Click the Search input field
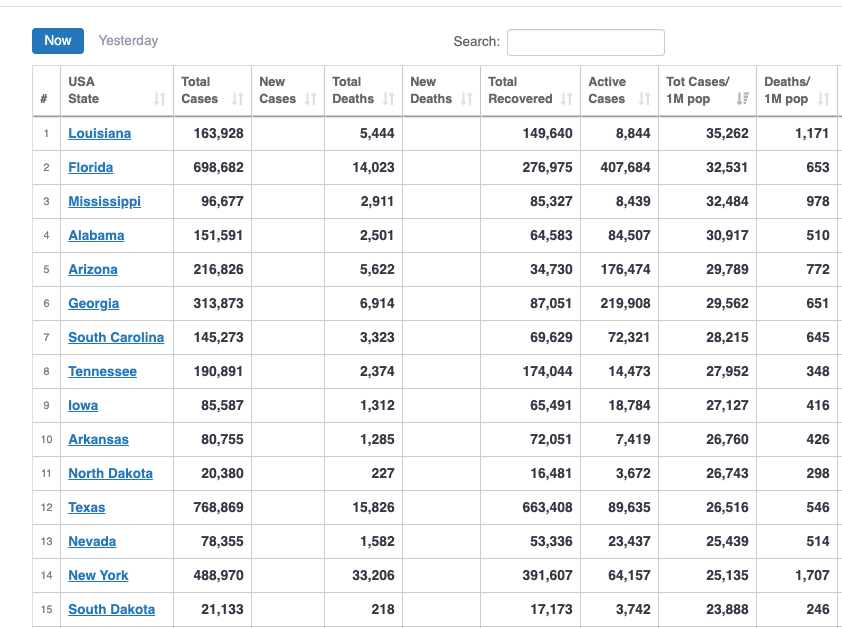 coord(586,42)
